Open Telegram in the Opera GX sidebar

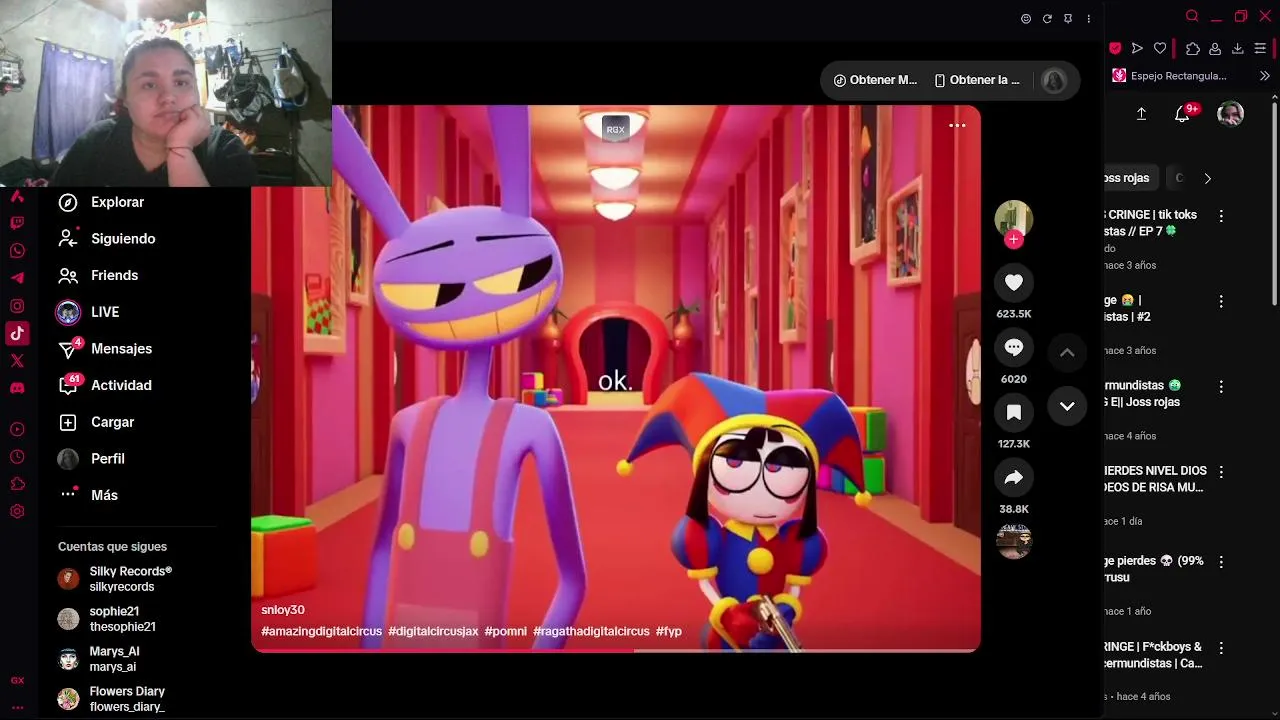pos(17,278)
